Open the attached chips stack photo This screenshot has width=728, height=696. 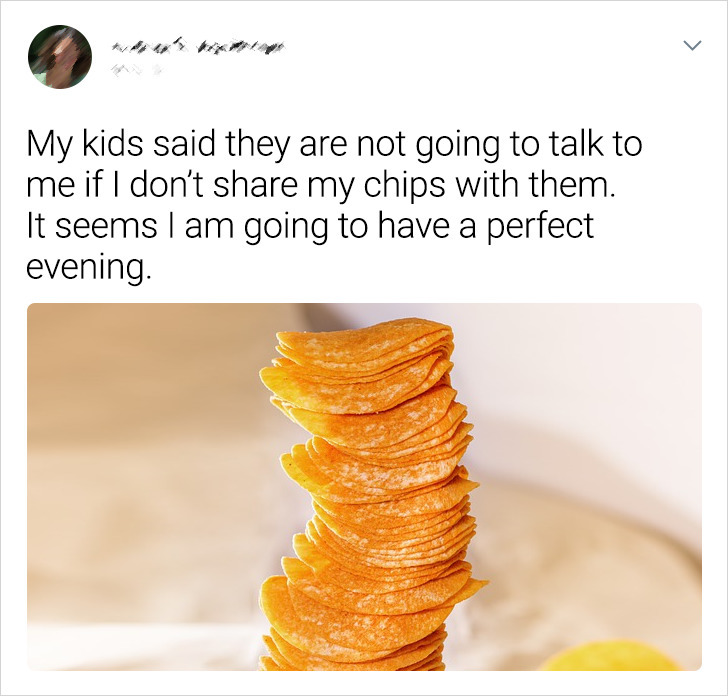[364, 487]
